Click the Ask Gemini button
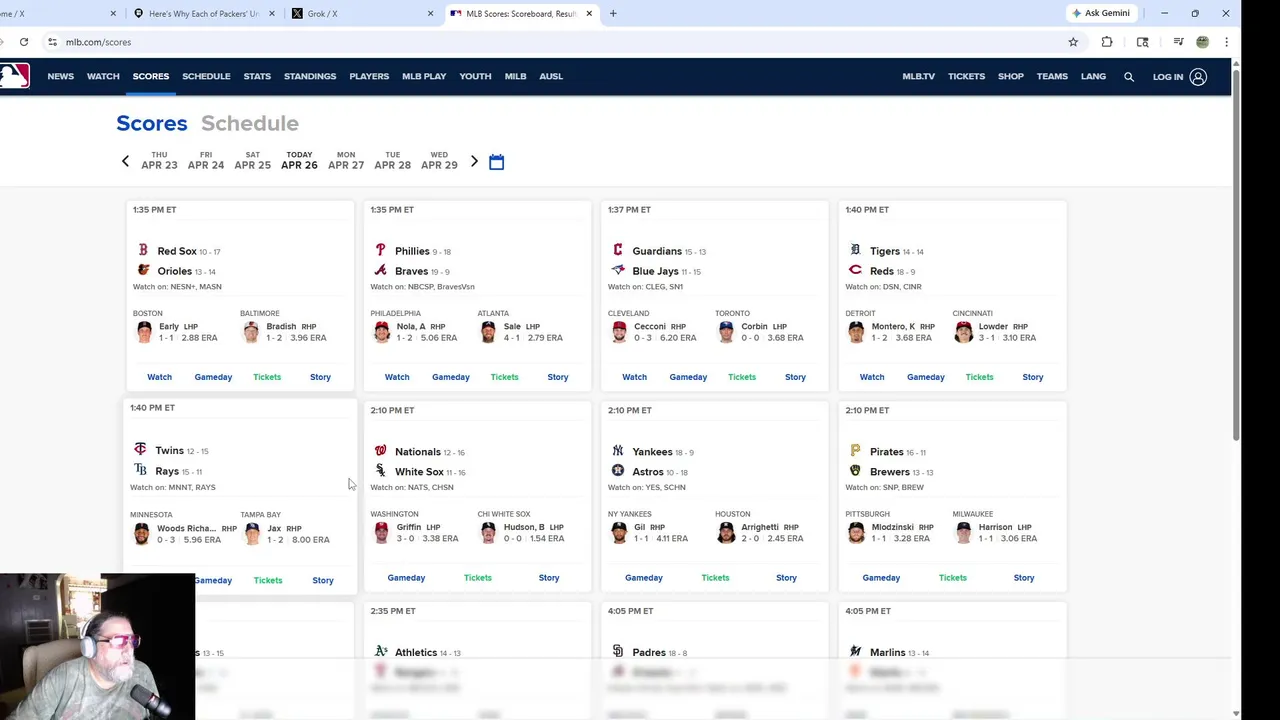1280x720 pixels. click(x=1101, y=13)
